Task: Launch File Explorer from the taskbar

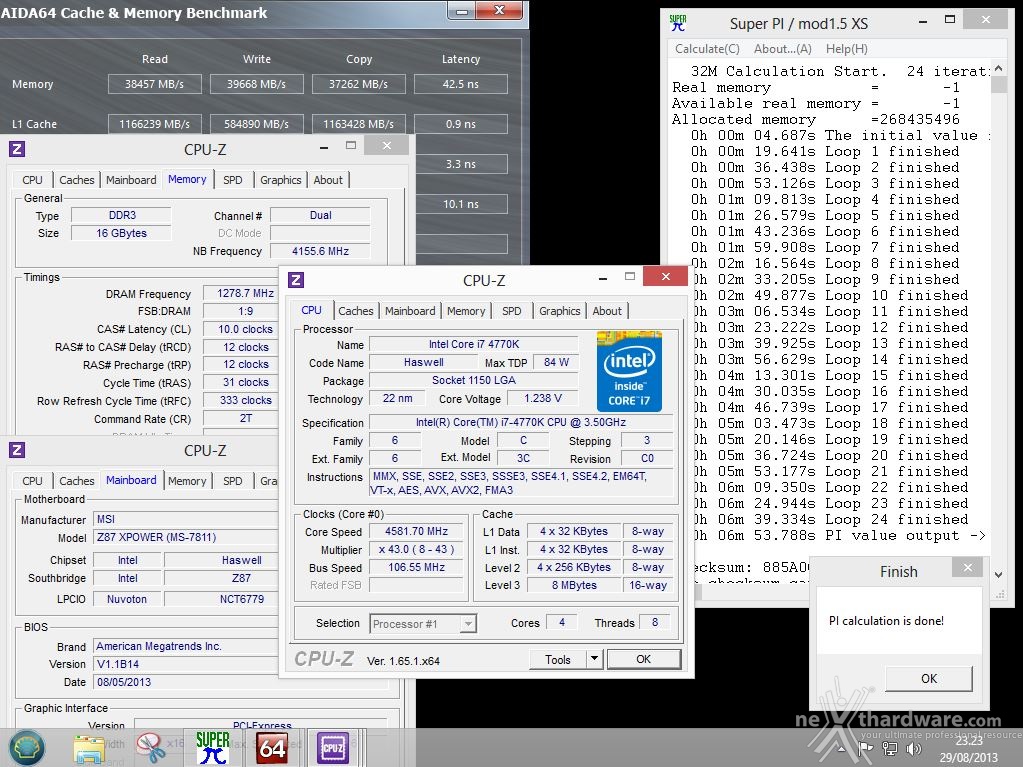Action: pos(89,749)
